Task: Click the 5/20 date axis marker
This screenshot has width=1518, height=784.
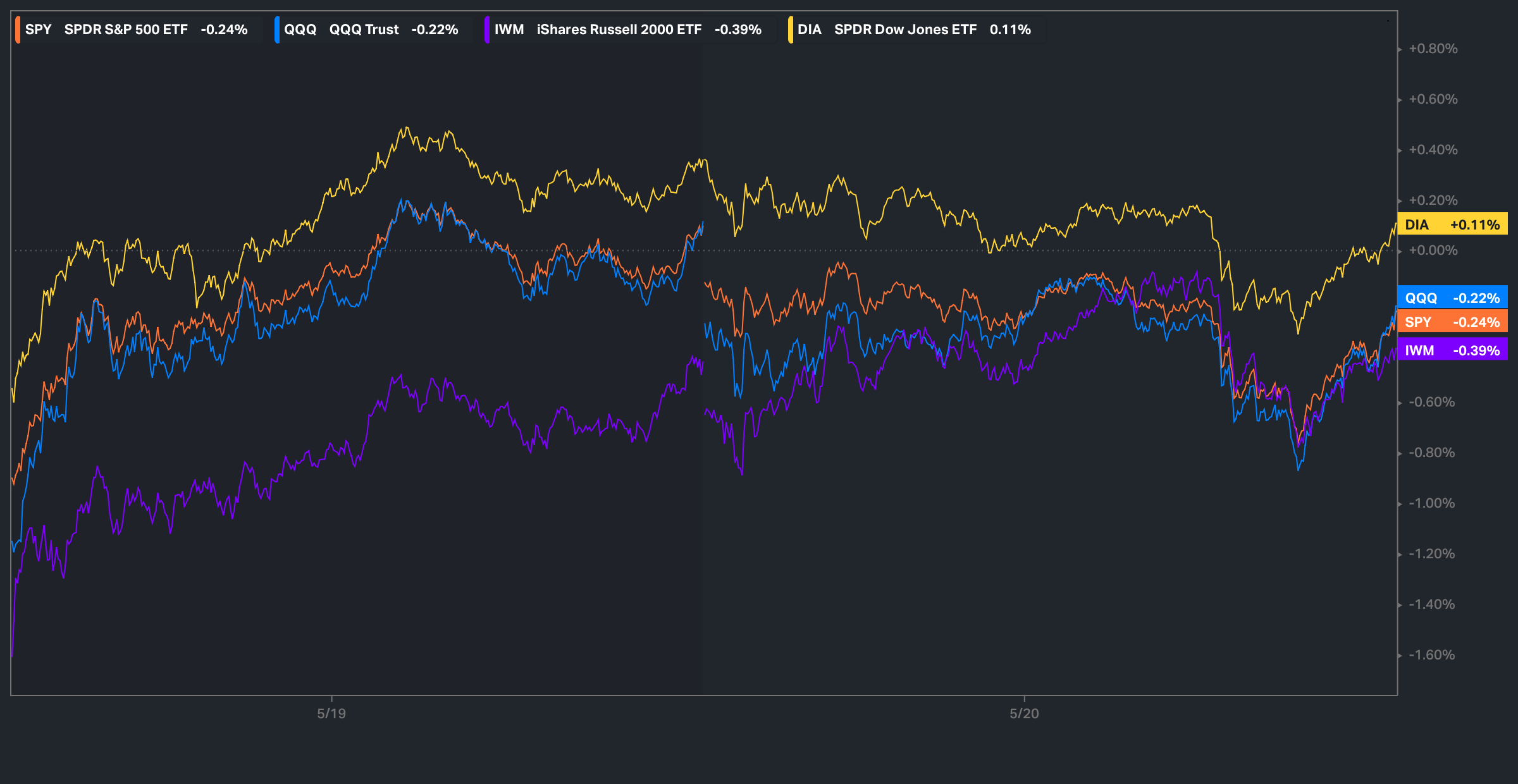Action: pos(1024,713)
